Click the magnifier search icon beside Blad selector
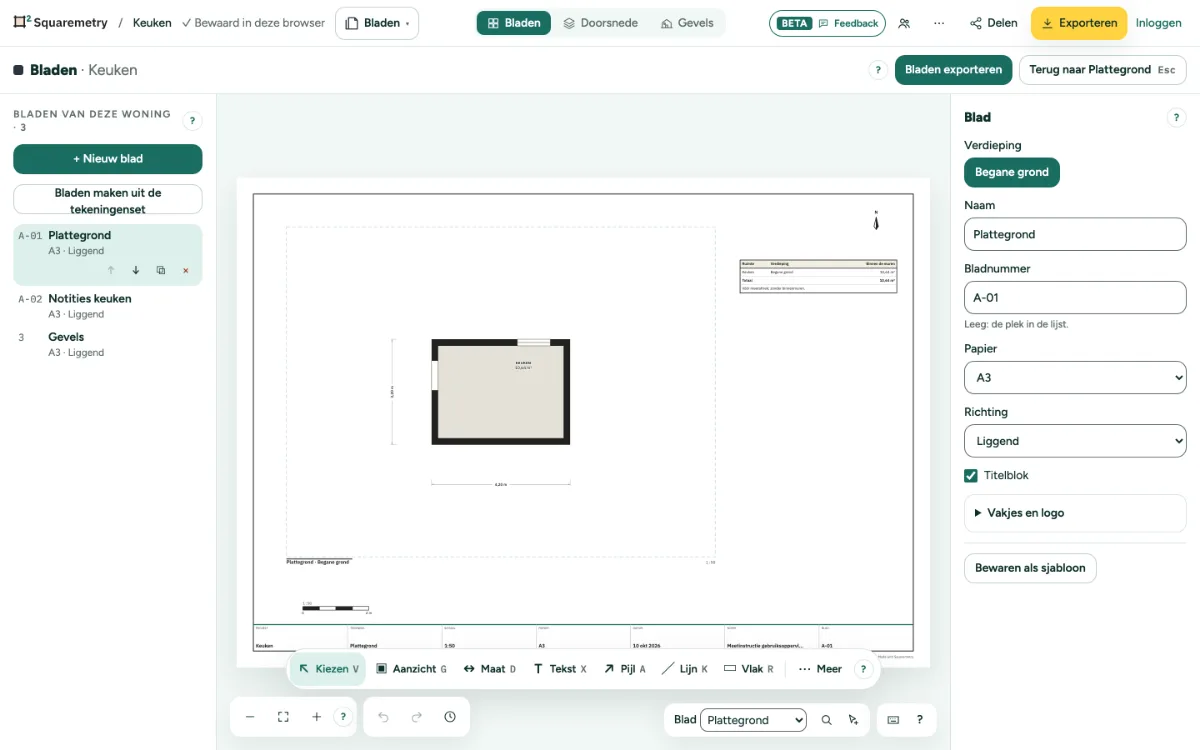The width and height of the screenshot is (1200, 750). pyautogui.click(x=826, y=720)
